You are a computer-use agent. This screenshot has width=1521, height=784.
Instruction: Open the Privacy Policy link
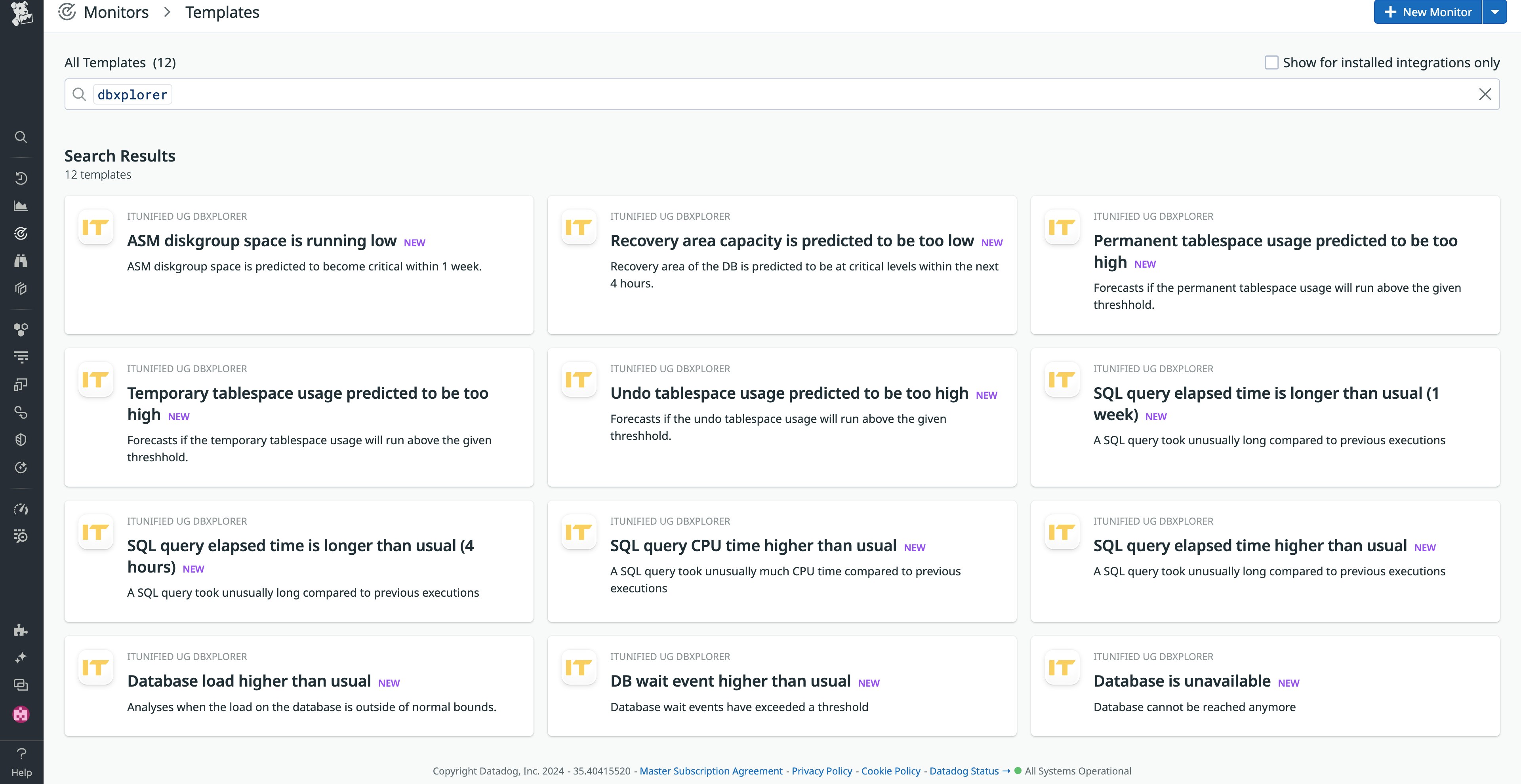[x=821, y=771]
